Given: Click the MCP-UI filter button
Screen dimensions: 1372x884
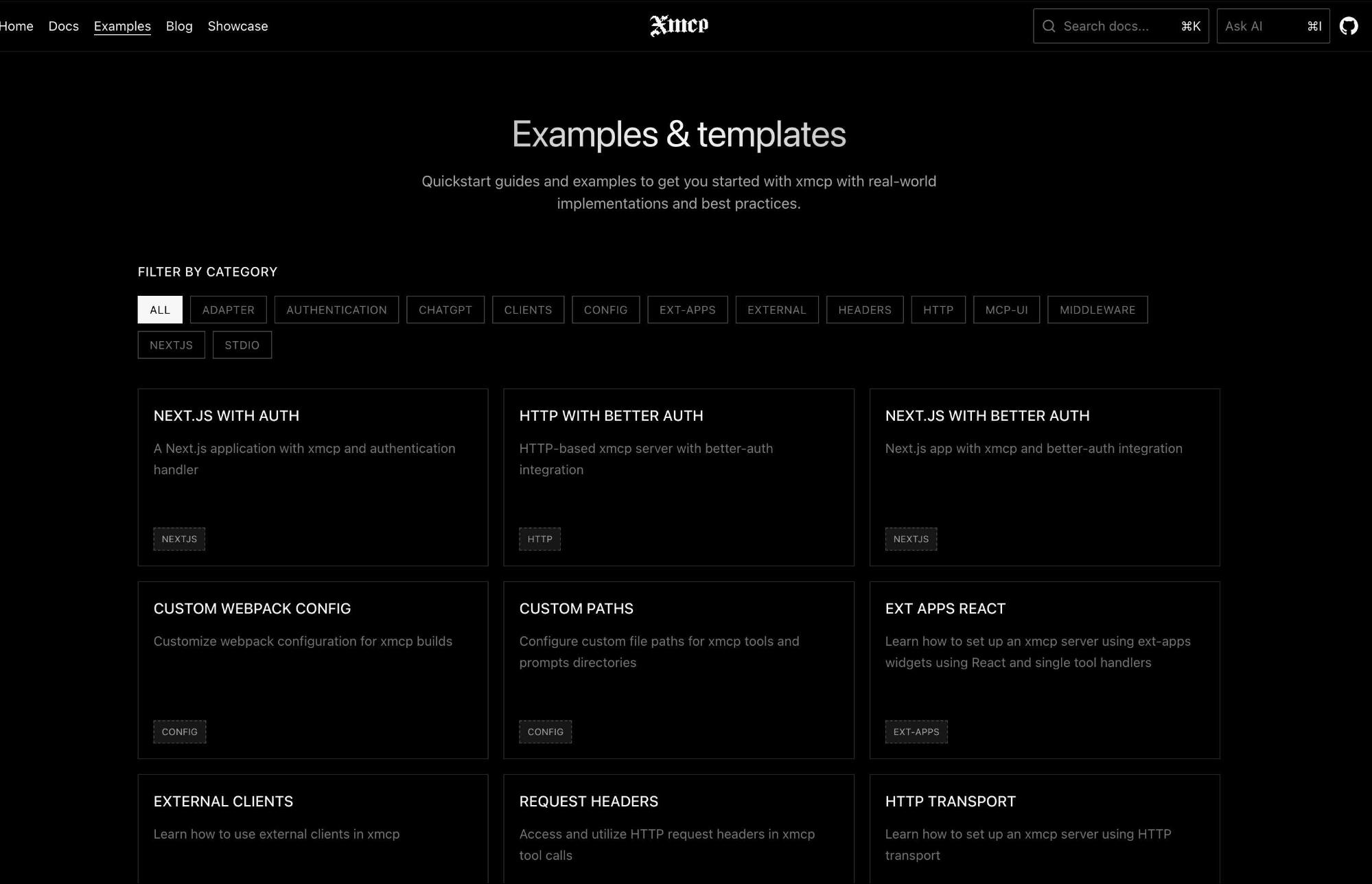Looking at the screenshot, I should tap(1006, 310).
